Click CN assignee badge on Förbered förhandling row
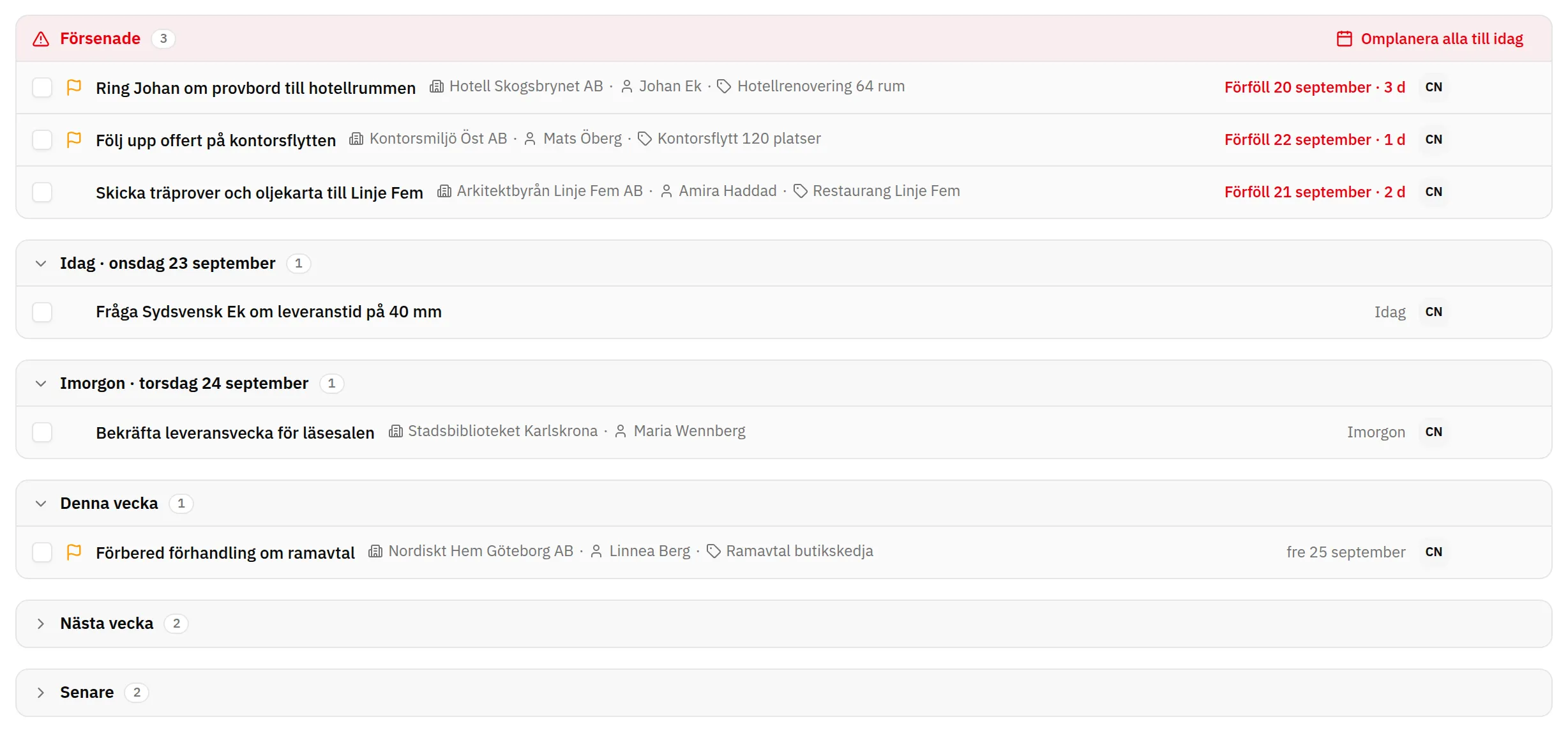The width and height of the screenshot is (1568, 733). (1434, 552)
